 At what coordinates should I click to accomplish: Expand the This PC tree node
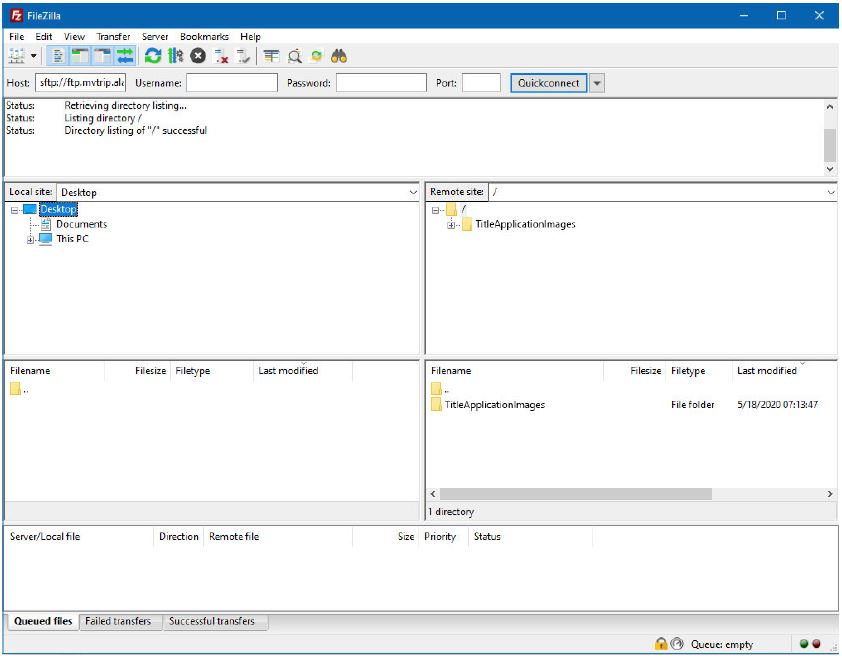click(x=30, y=240)
